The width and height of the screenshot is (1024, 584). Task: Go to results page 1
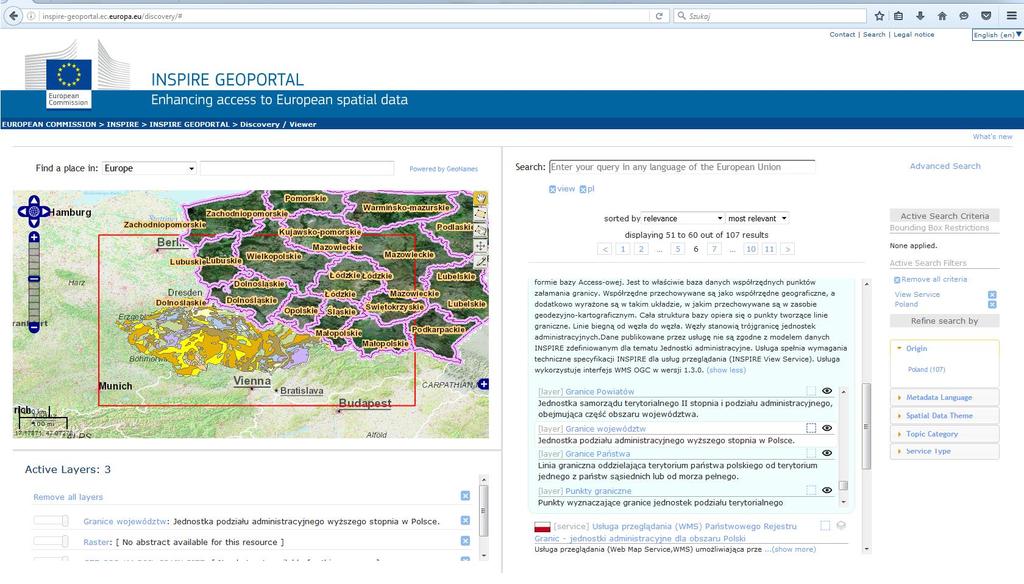623,249
